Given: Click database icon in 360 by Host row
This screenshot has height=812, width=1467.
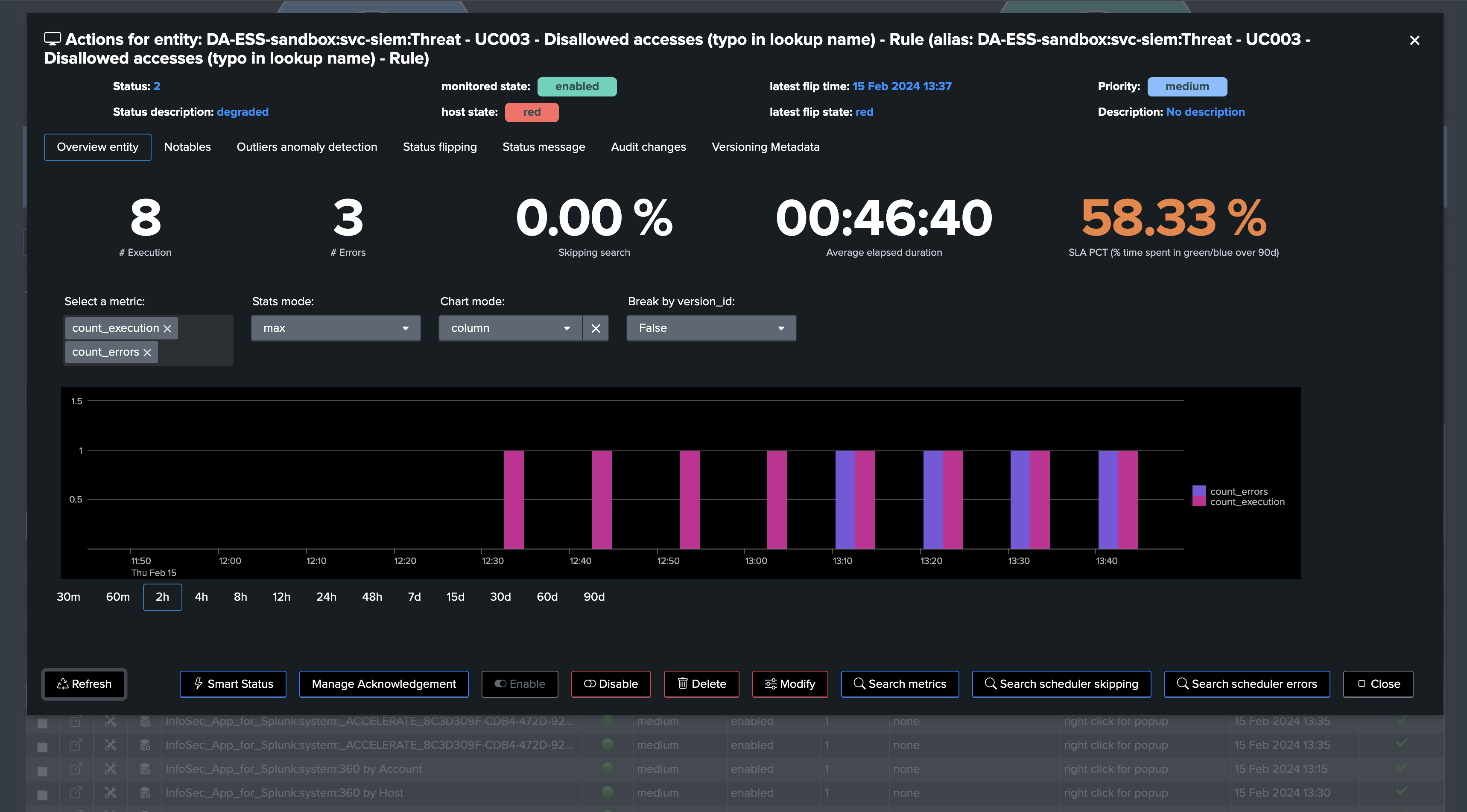Looking at the screenshot, I should pos(145,793).
